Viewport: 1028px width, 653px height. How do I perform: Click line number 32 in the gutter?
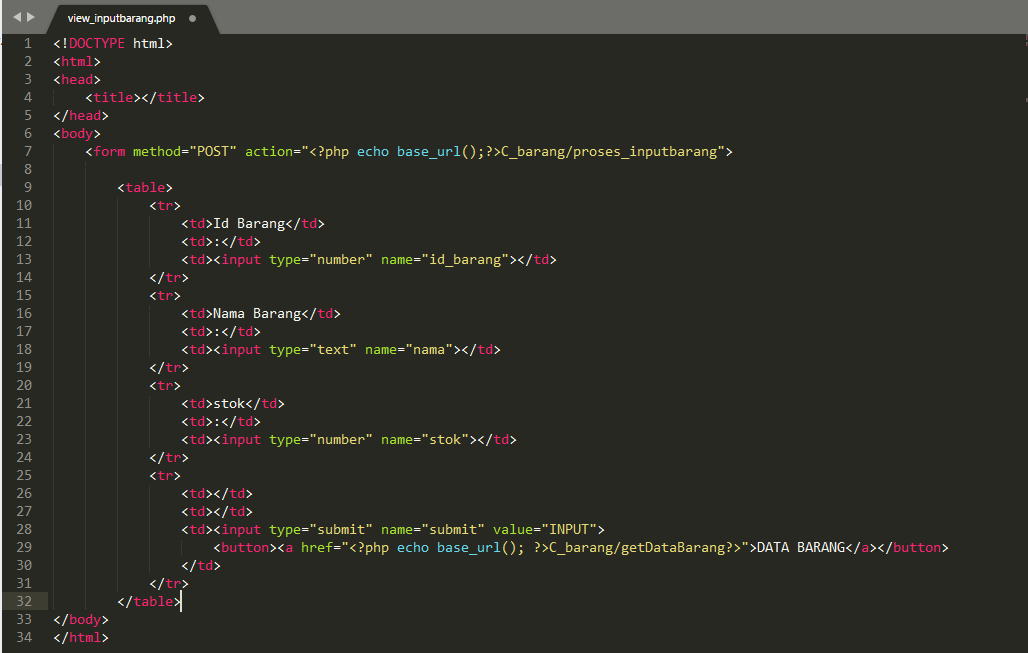pyautogui.click(x=23, y=601)
